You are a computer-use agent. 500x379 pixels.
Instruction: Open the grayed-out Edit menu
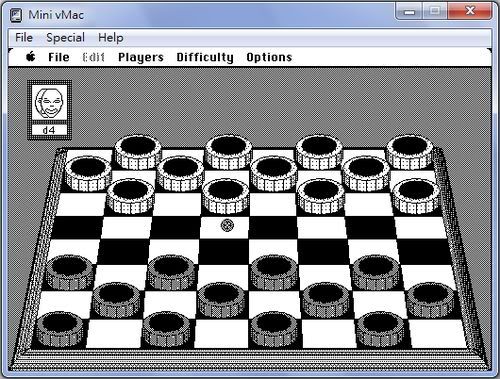(94, 57)
